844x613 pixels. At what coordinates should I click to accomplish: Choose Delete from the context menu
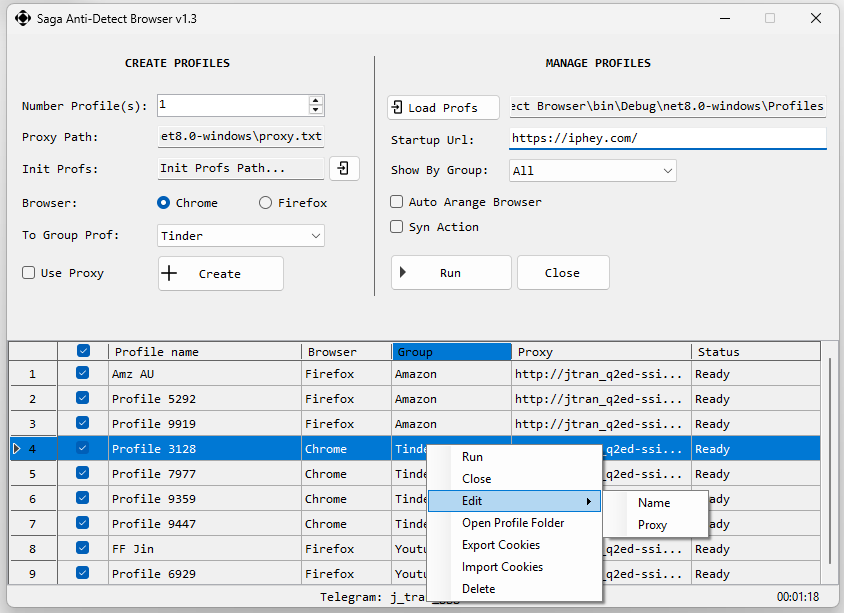[514, 589]
